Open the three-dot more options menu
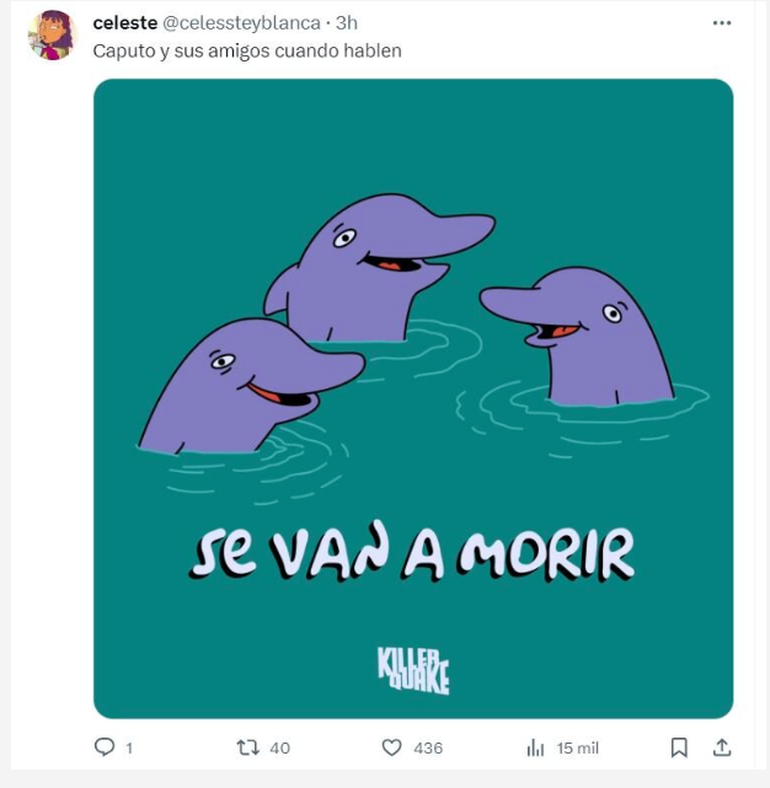Viewport: 770px width, 788px height. coord(722,23)
